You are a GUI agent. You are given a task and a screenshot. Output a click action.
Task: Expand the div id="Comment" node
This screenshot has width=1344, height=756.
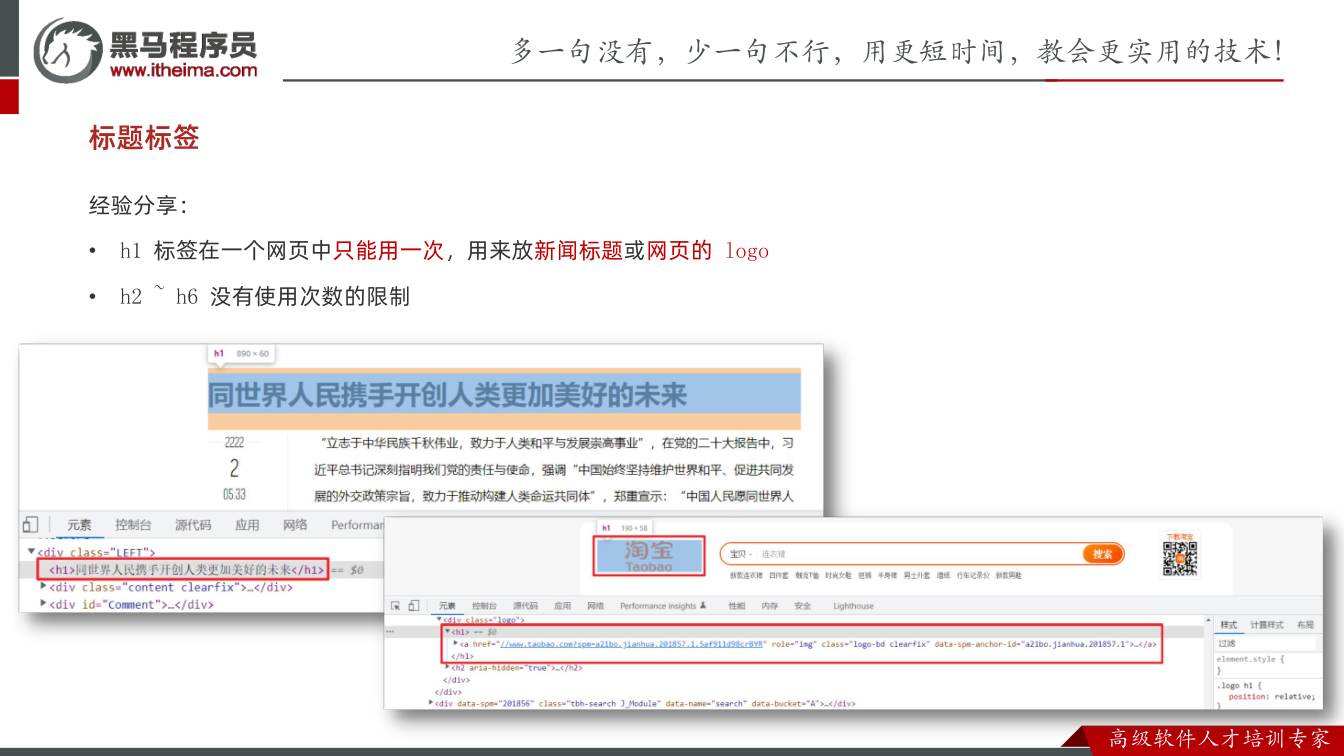point(43,603)
